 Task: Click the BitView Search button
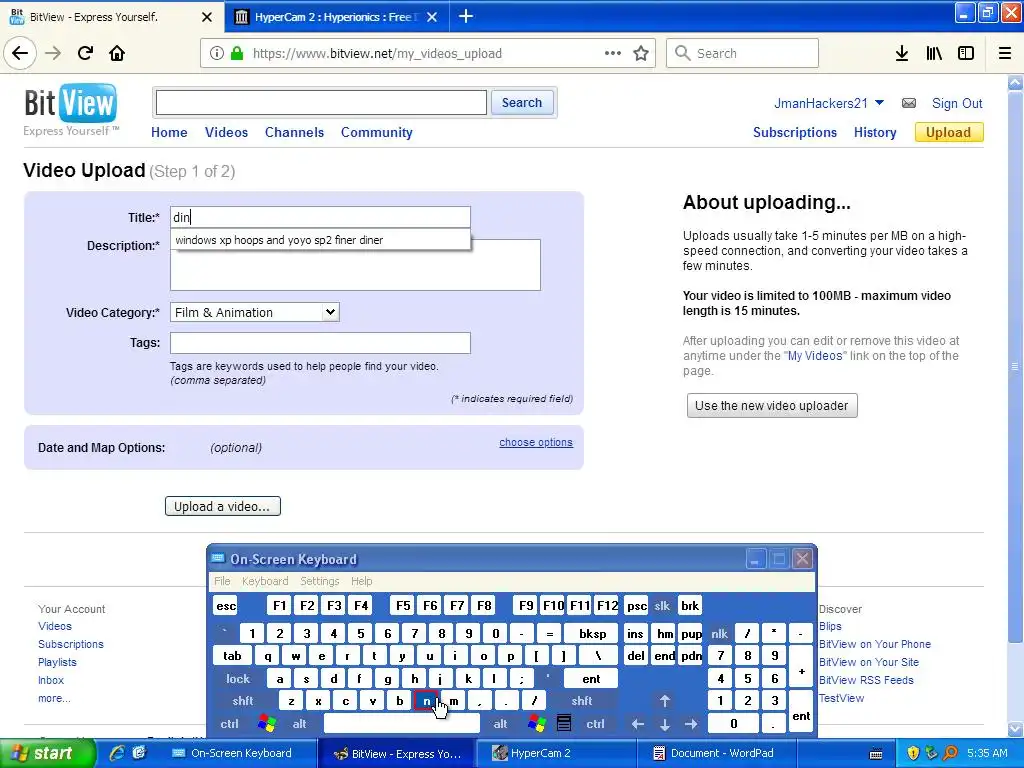(522, 103)
